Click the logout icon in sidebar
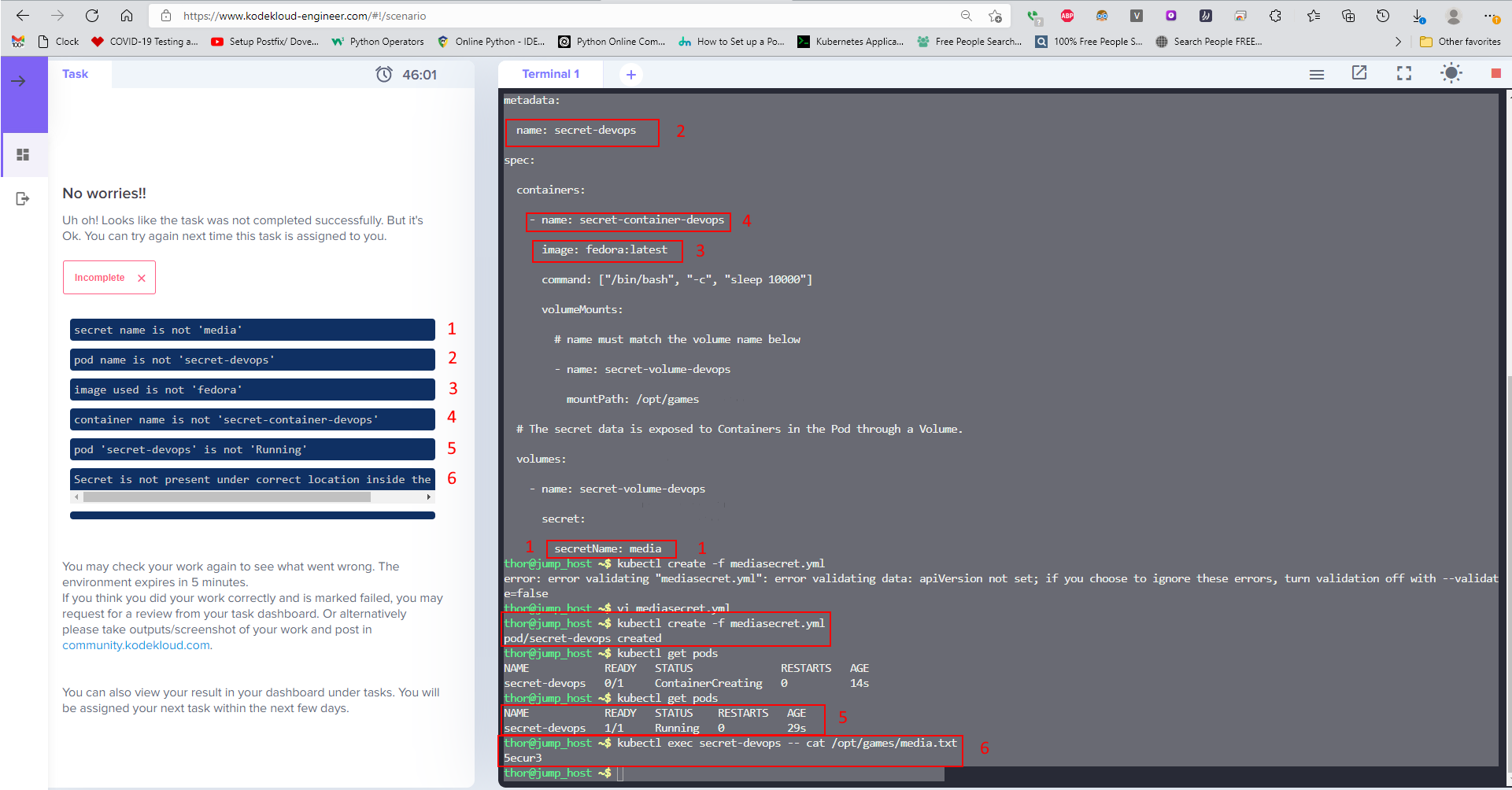 pos(23,199)
